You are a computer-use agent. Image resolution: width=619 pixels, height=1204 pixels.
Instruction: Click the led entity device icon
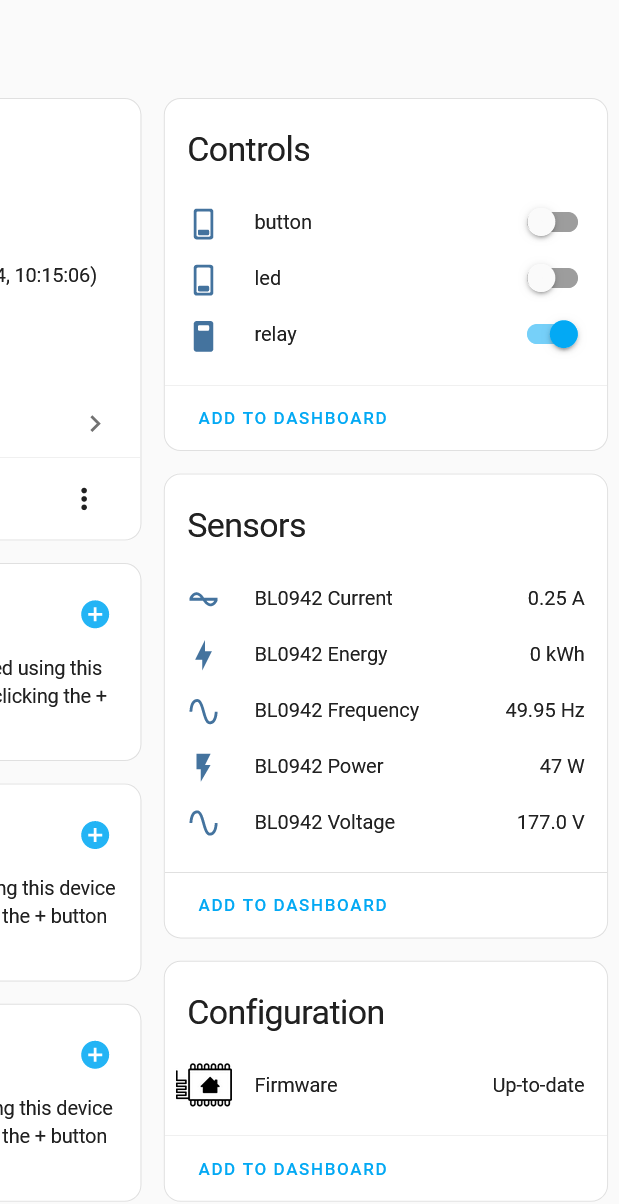coord(203,279)
